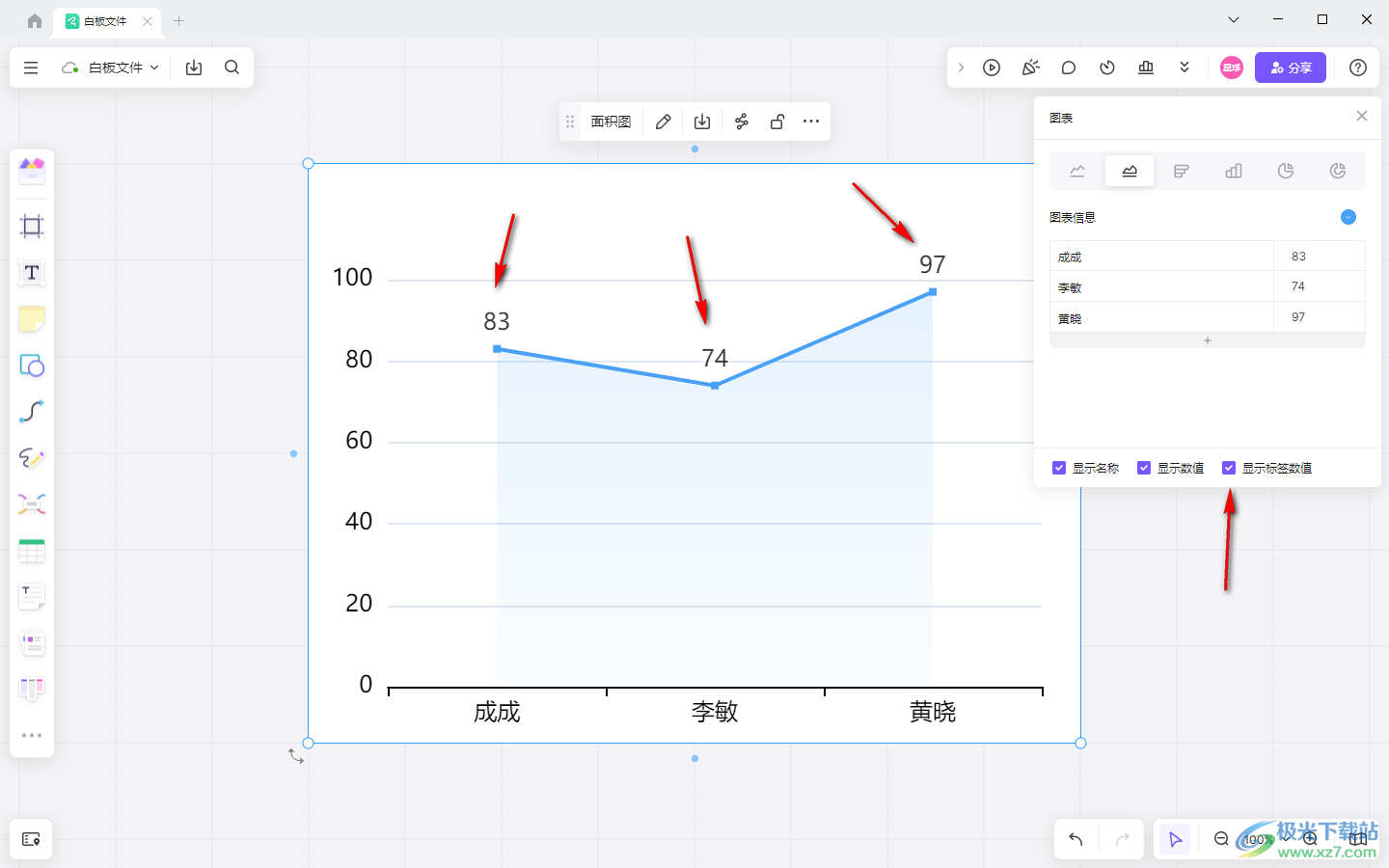
Task: Select the Frame tool
Action: point(32,227)
